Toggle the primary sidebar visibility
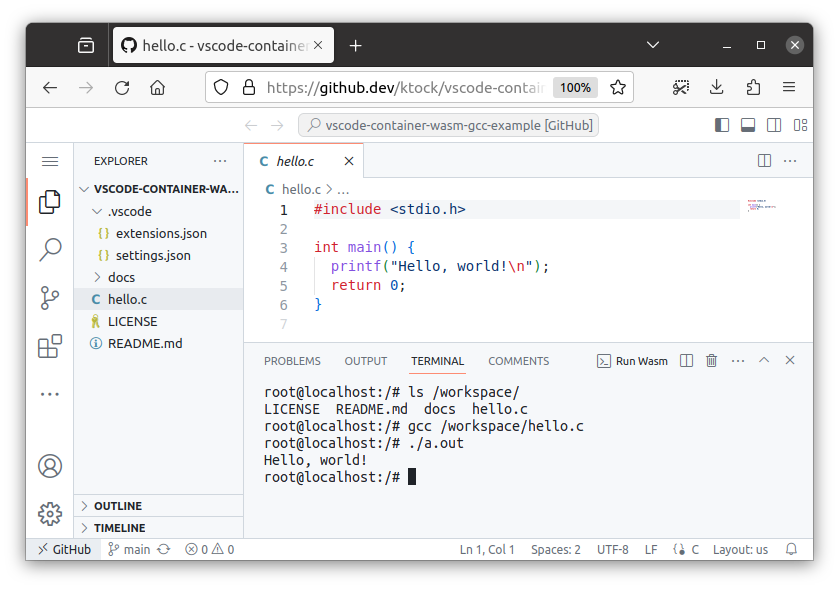The height and width of the screenshot is (589, 839). (x=721, y=124)
